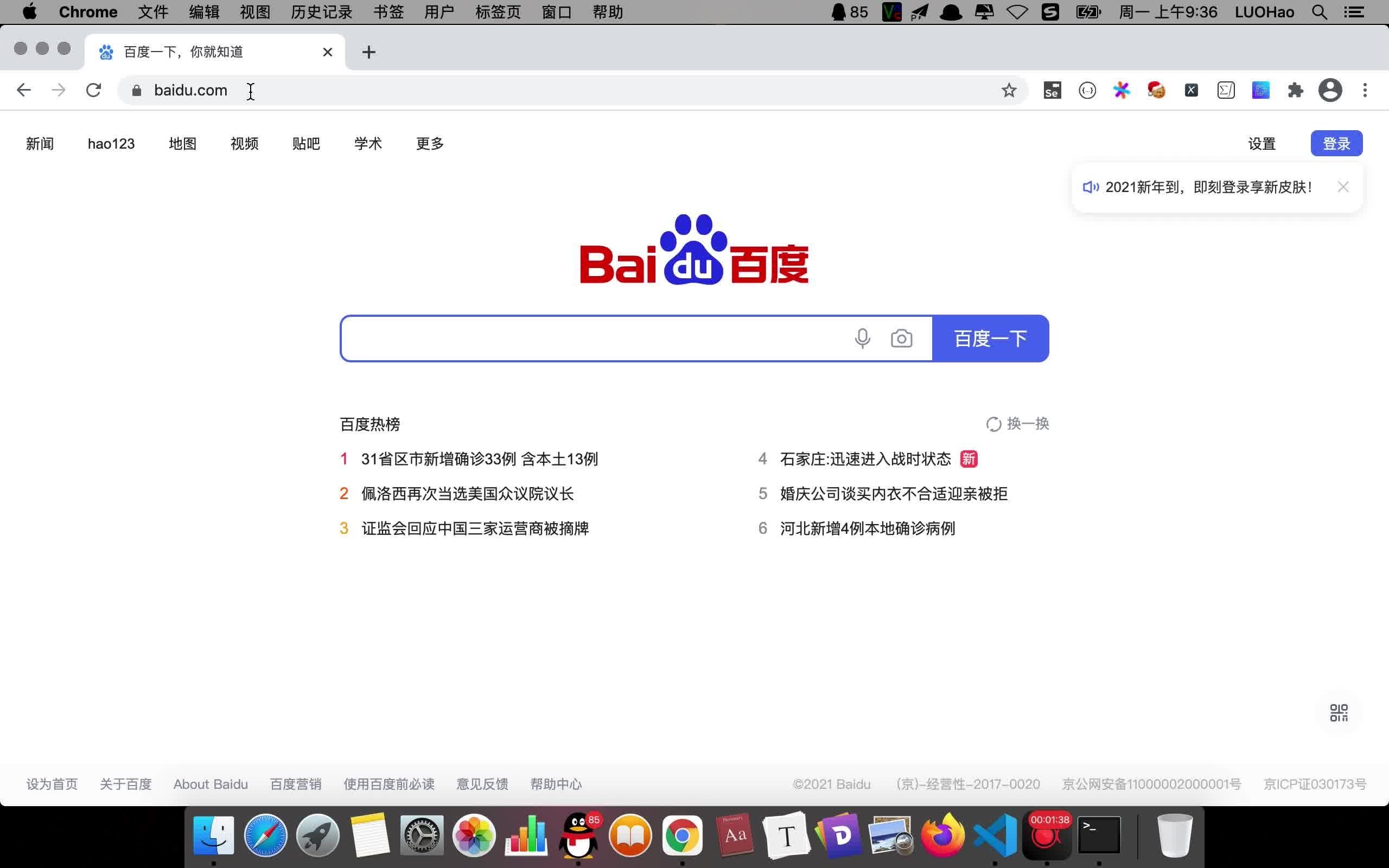The image size is (1389, 868).
Task: Click inside the Baidu search input box
Action: 591,338
